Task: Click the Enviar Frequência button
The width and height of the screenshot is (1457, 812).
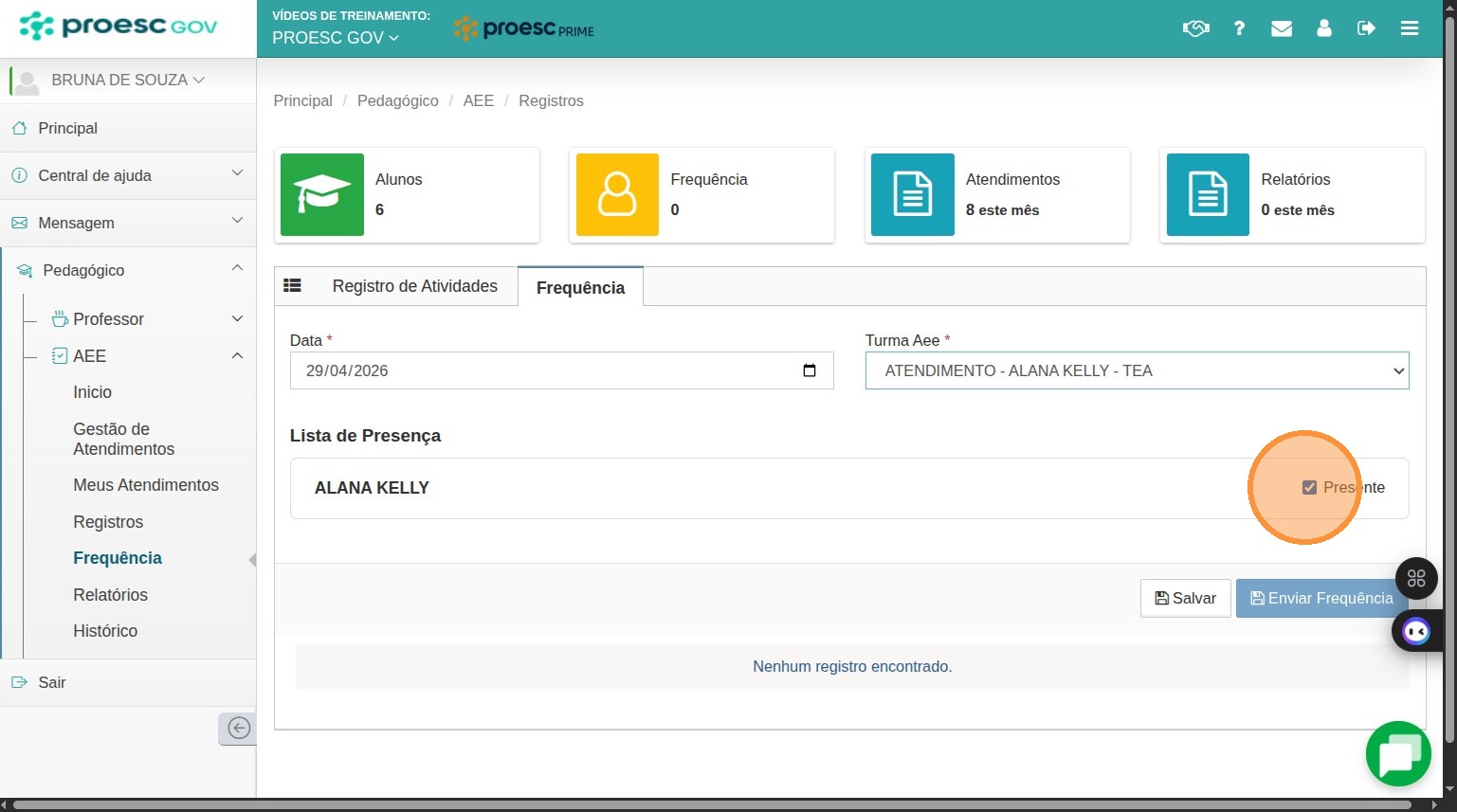Action: [1321, 598]
